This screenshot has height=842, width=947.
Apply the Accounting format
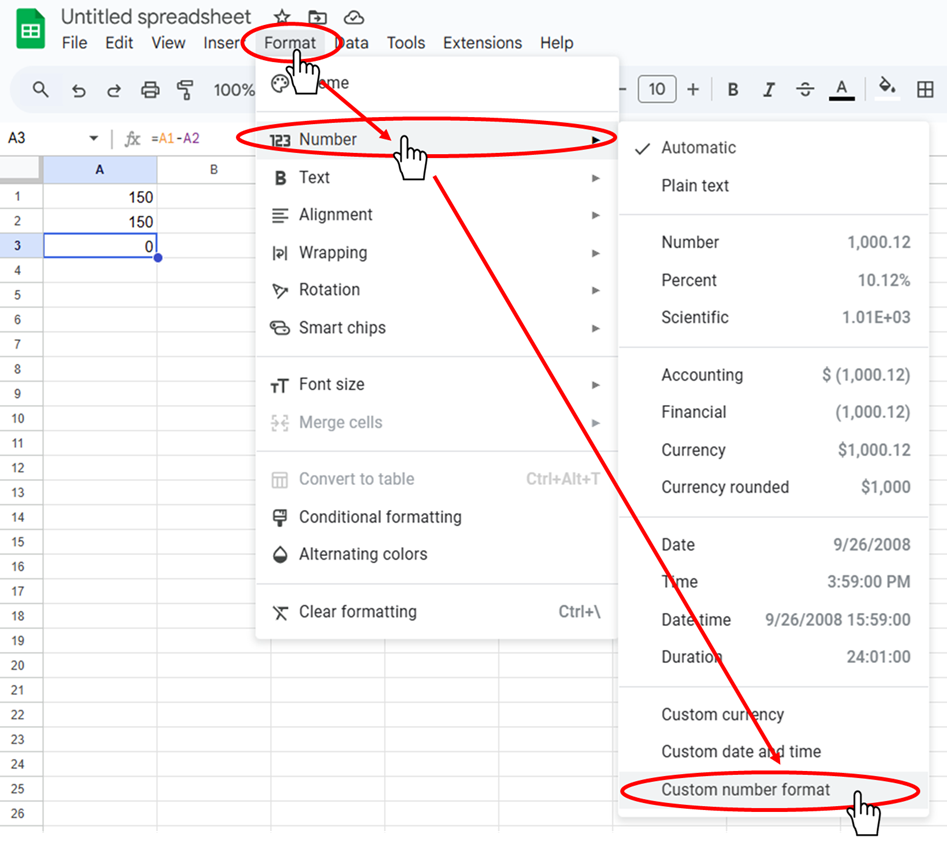(774, 375)
